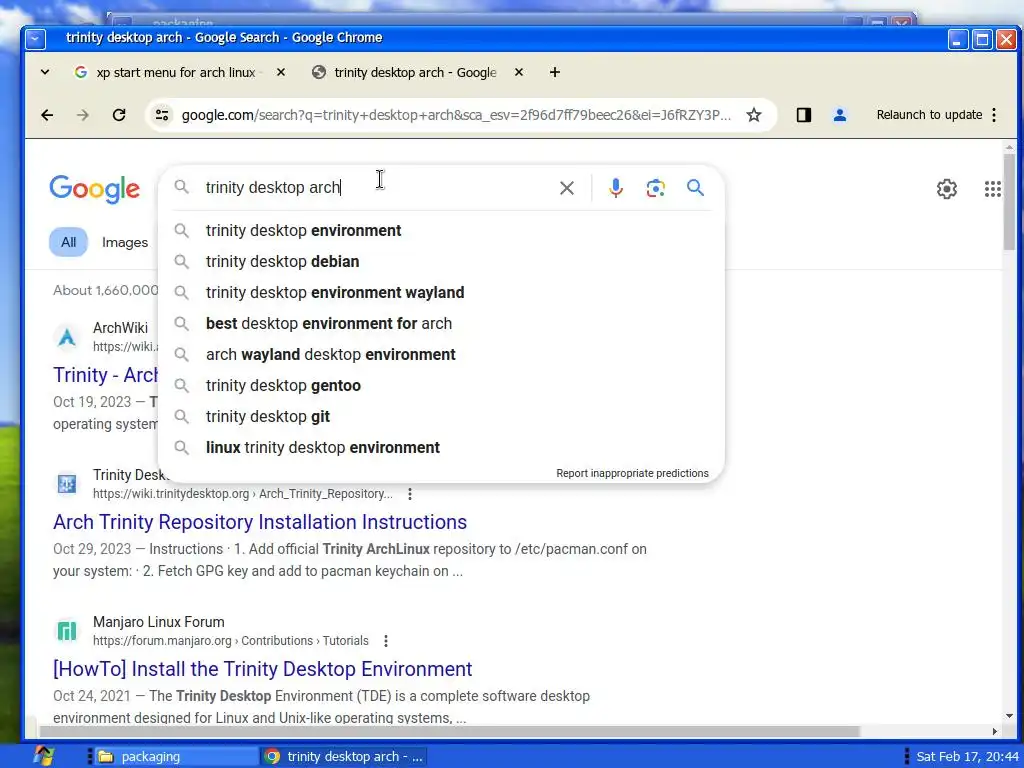Open '[HowTo] Install the Trinity Desktop Environment'
Image resolution: width=1024 pixels, height=768 pixels.
coord(263,669)
